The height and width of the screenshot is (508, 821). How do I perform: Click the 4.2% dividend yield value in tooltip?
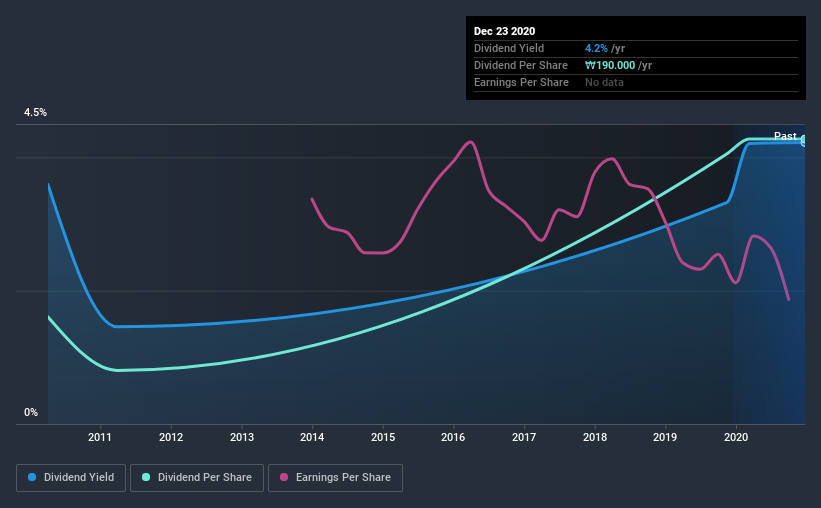click(596, 48)
